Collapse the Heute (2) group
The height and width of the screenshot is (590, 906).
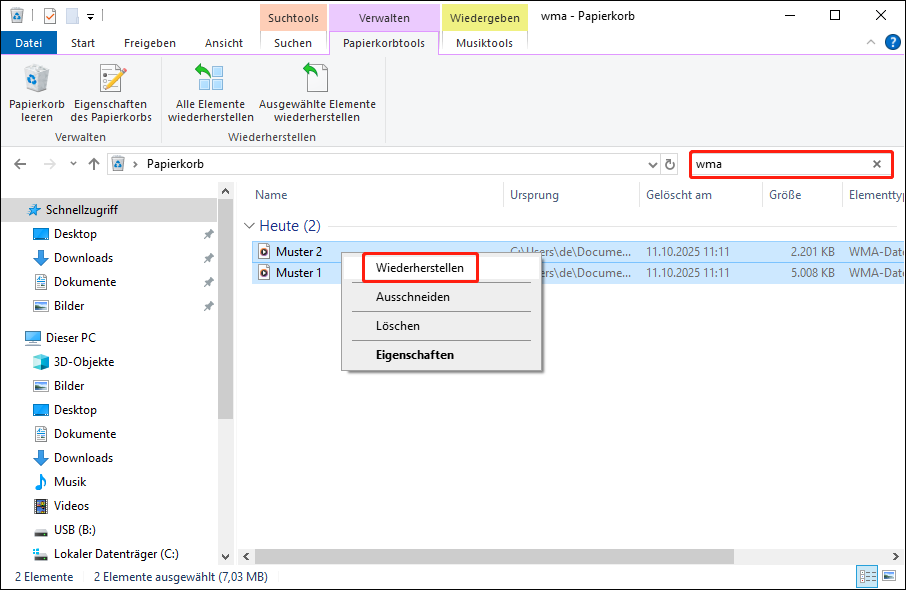(x=249, y=225)
